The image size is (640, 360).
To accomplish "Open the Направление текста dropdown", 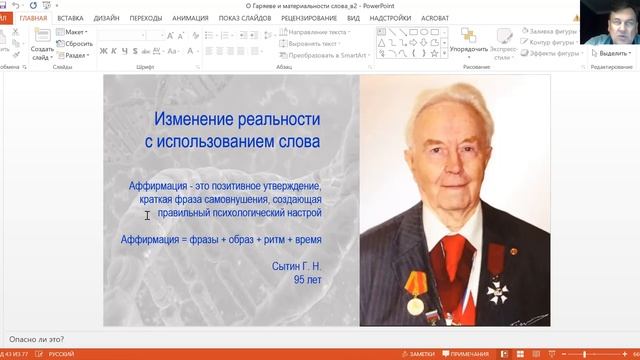I will coord(316,32).
